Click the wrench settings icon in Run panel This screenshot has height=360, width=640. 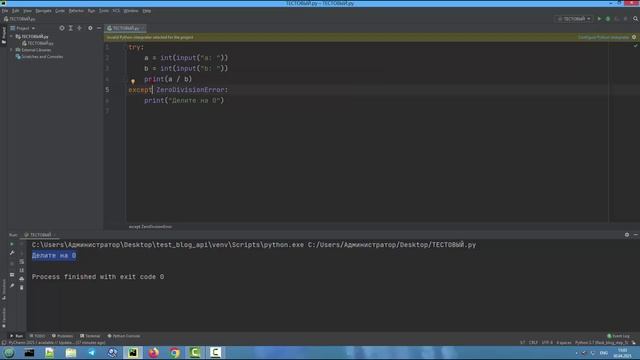point(12,253)
